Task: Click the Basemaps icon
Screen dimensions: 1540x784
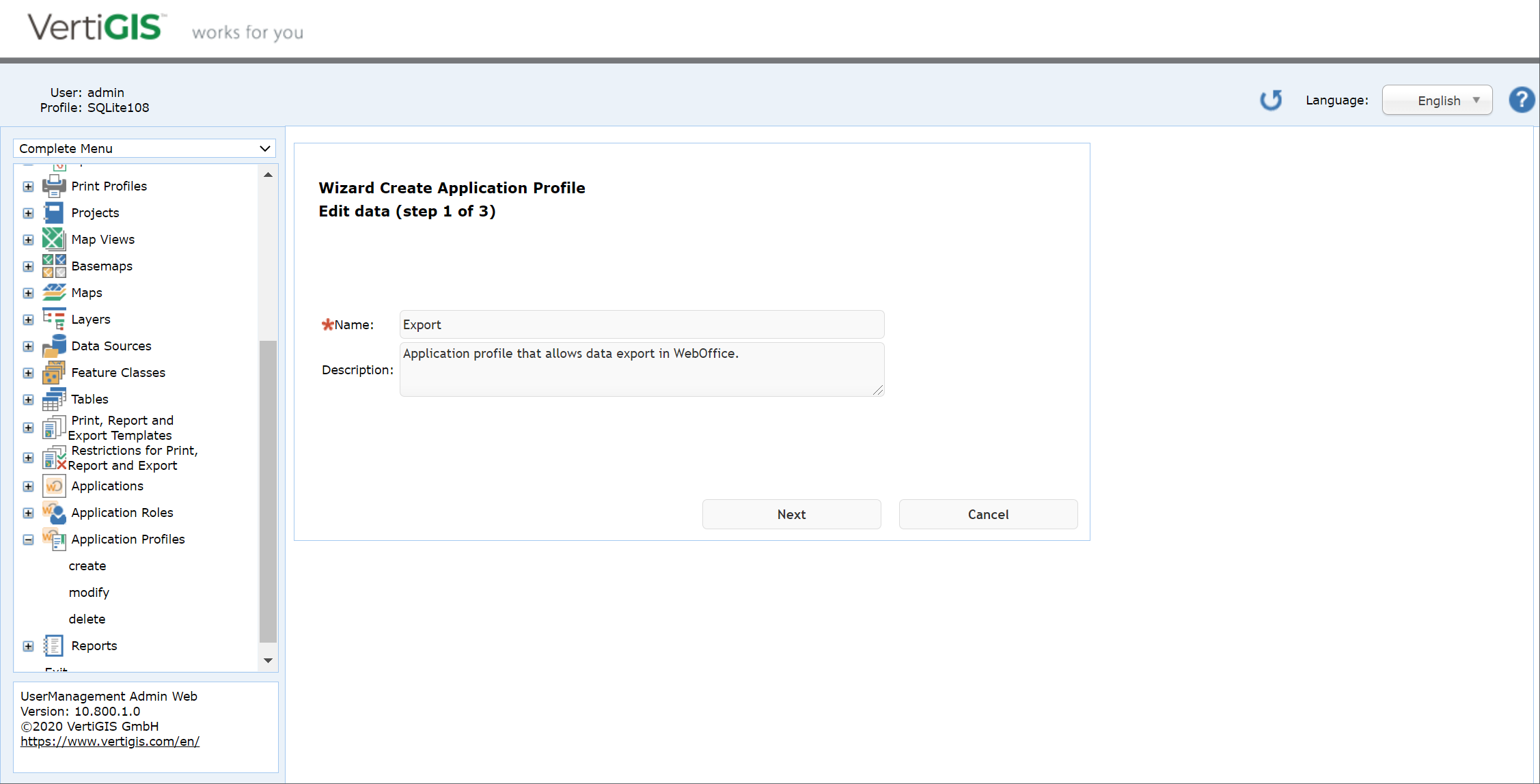Action: (54, 266)
